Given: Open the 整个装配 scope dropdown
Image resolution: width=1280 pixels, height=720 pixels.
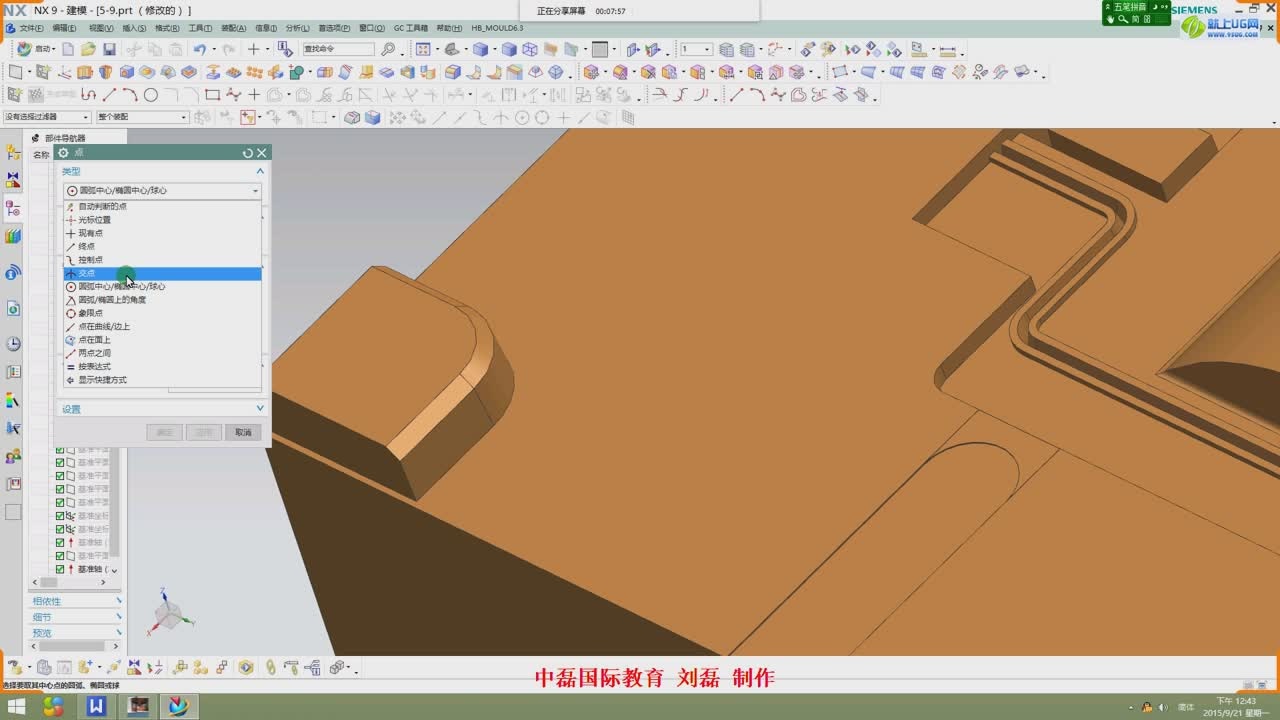Looking at the screenshot, I should (x=141, y=117).
